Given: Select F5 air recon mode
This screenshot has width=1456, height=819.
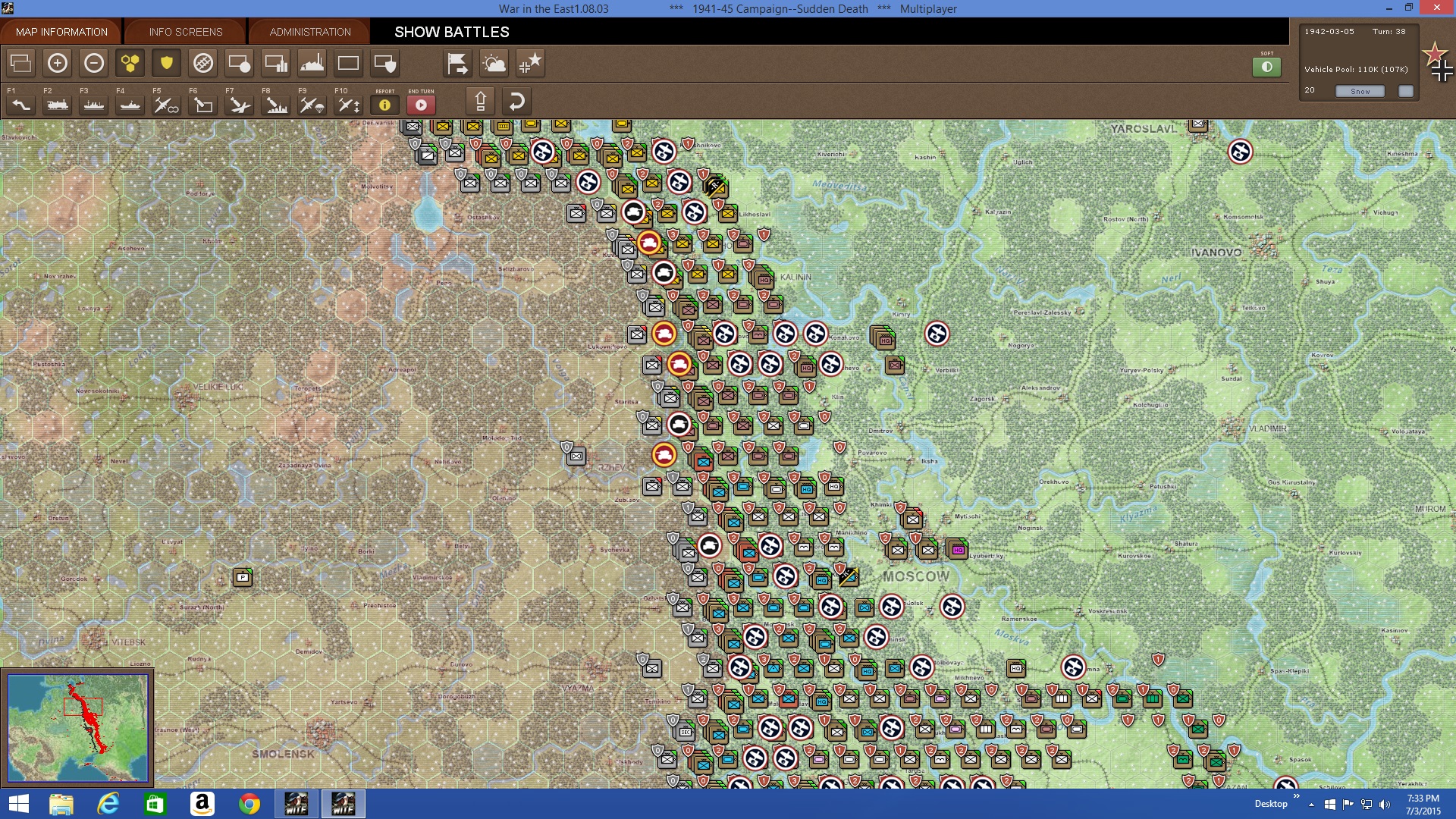Looking at the screenshot, I should click(x=167, y=105).
